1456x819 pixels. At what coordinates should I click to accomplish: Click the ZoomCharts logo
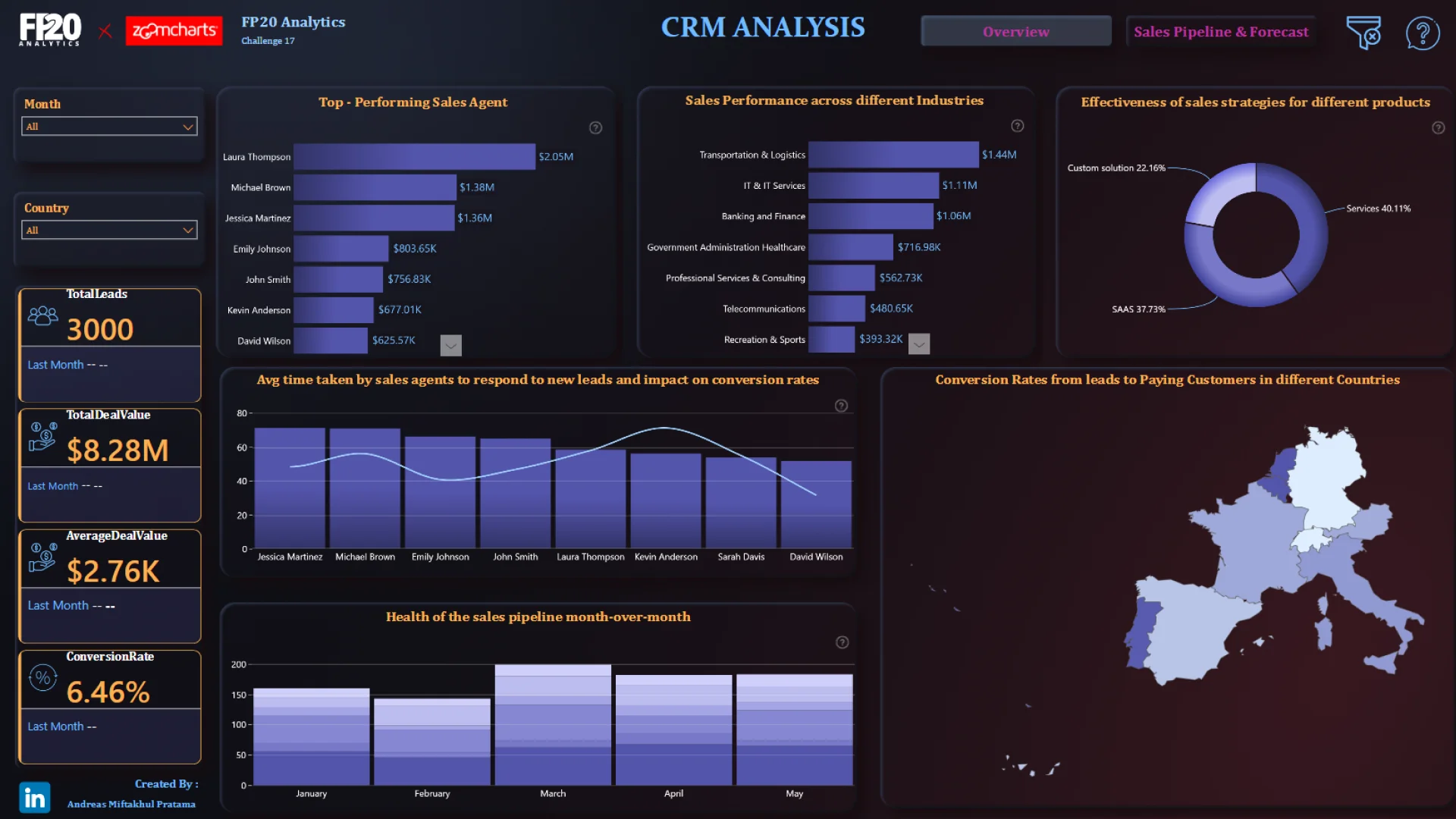click(x=174, y=31)
